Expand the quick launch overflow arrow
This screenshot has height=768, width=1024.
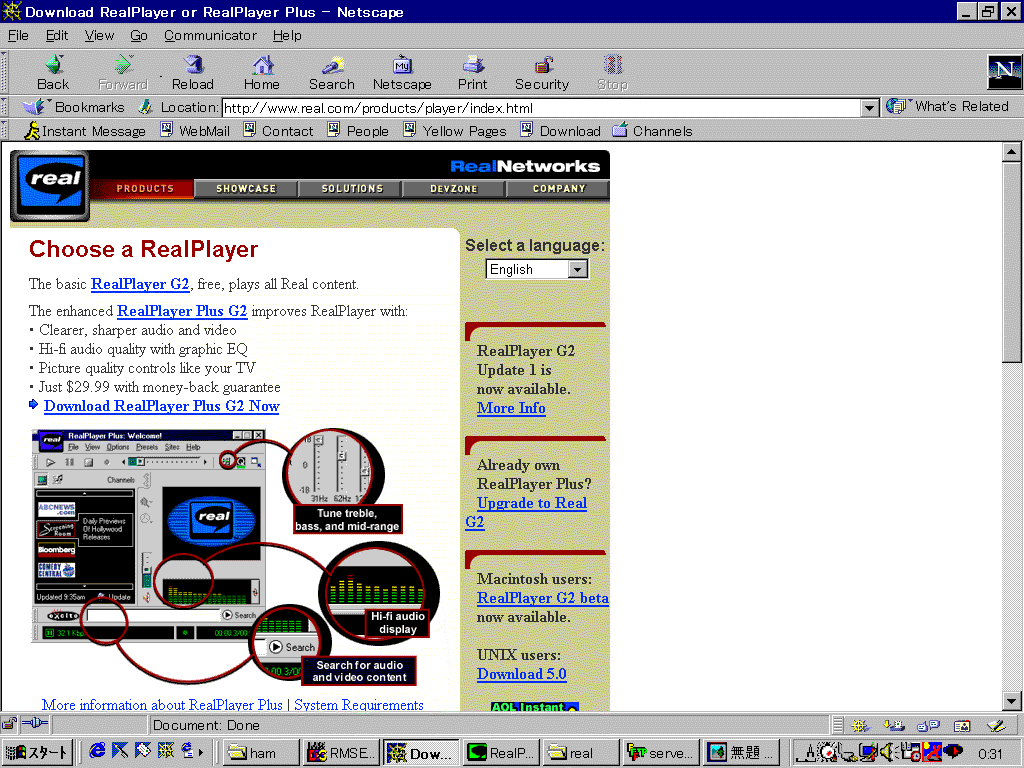tap(200, 752)
